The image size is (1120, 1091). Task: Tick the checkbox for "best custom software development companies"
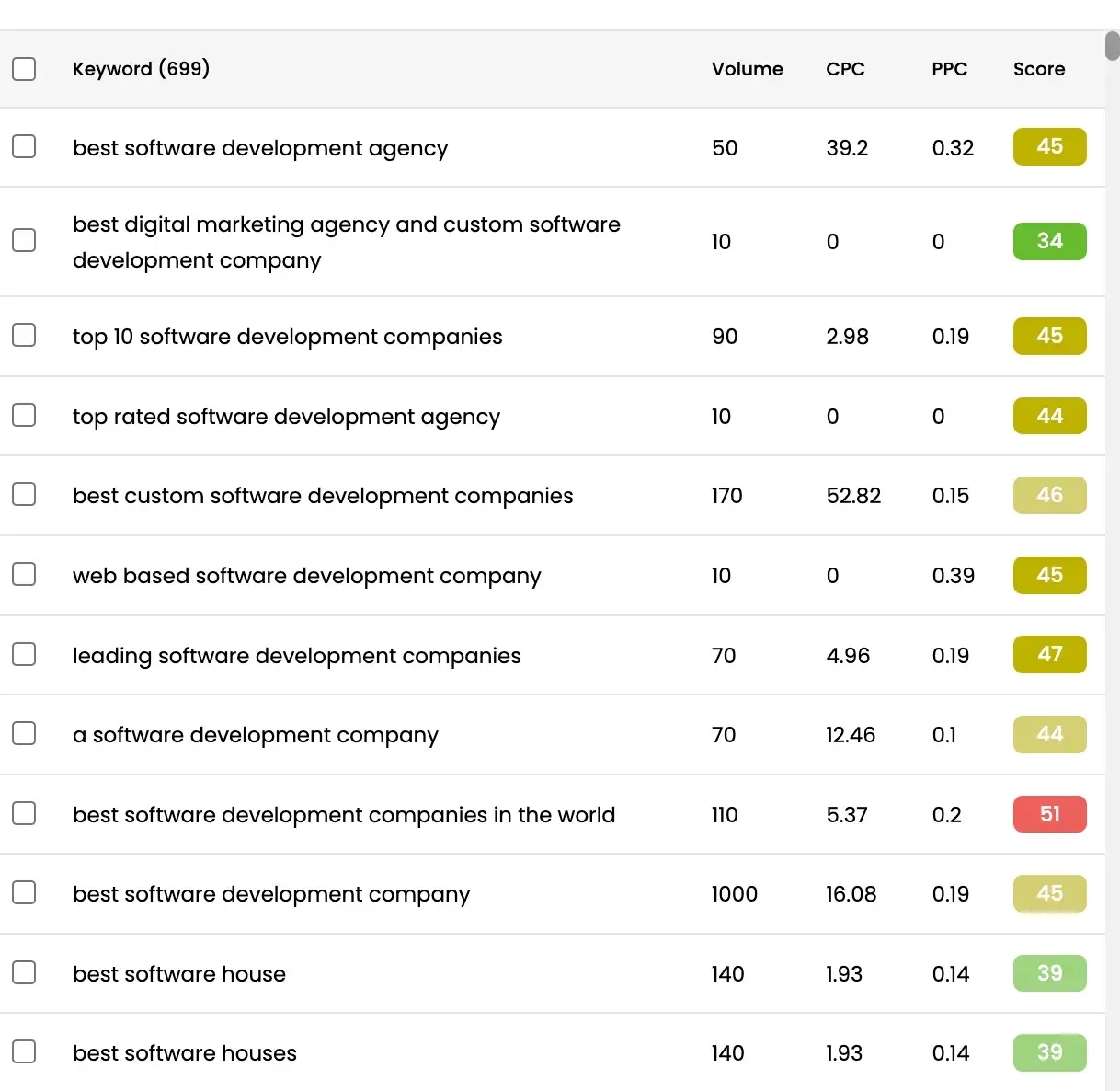24,495
